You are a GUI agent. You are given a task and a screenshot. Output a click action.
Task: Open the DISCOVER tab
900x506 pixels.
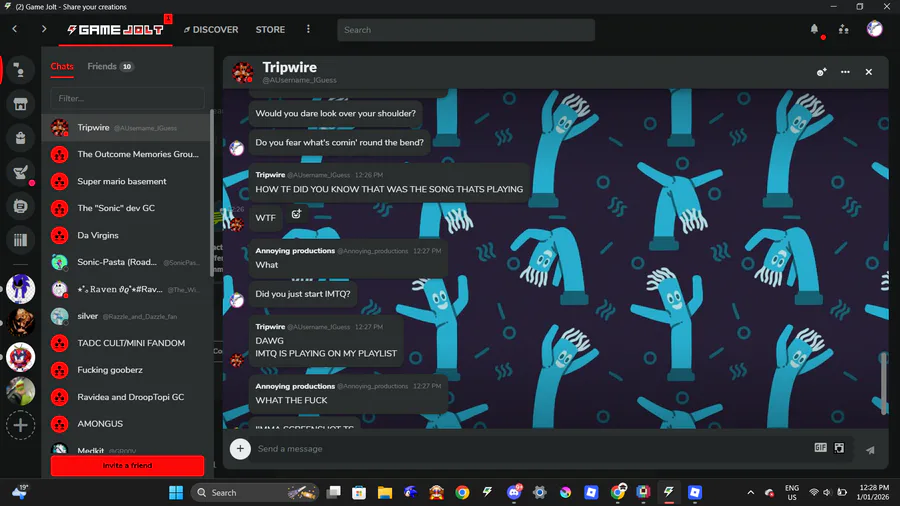211,30
